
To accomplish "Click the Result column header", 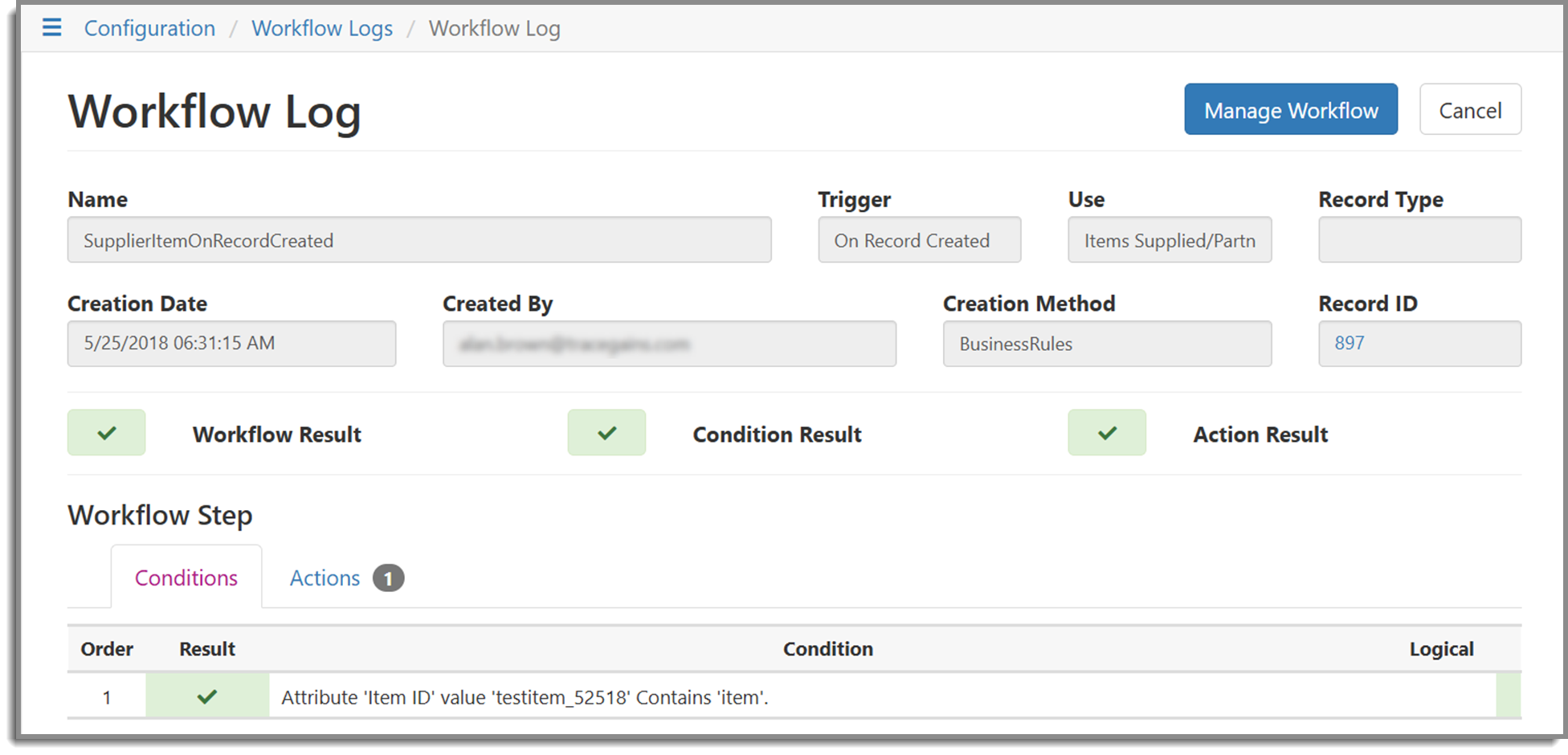I will (x=207, y=649).
